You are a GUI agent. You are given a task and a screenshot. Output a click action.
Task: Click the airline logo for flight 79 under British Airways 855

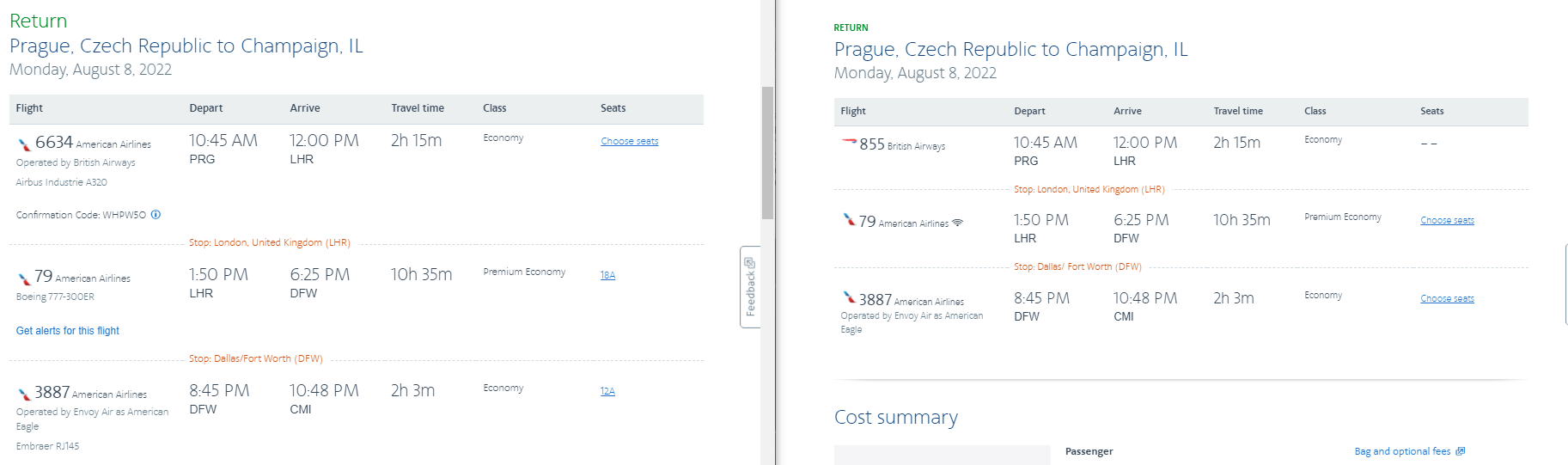pyautogui.click(x=849, y=220)
